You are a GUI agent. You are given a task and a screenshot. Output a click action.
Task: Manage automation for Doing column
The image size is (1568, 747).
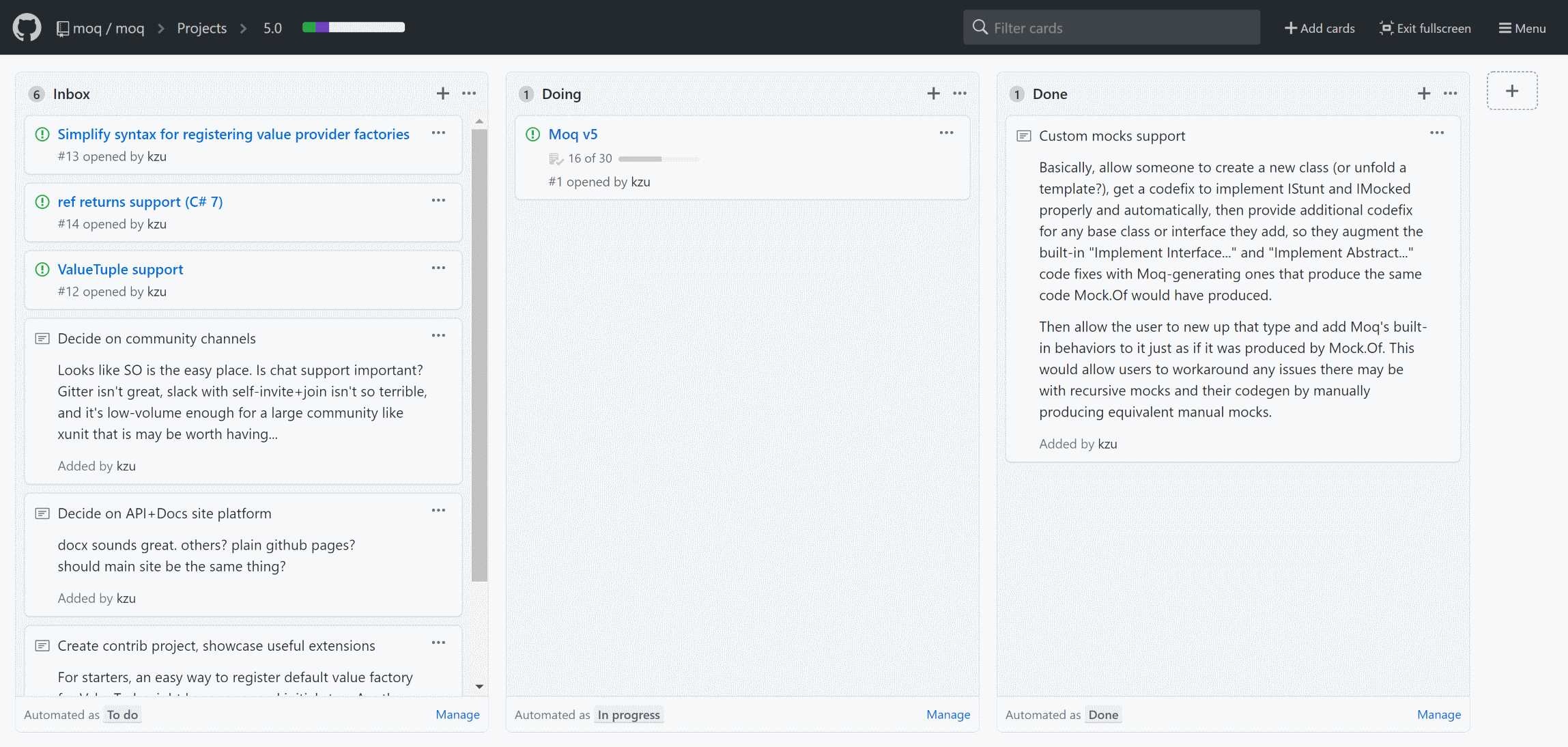click(948, 715)
